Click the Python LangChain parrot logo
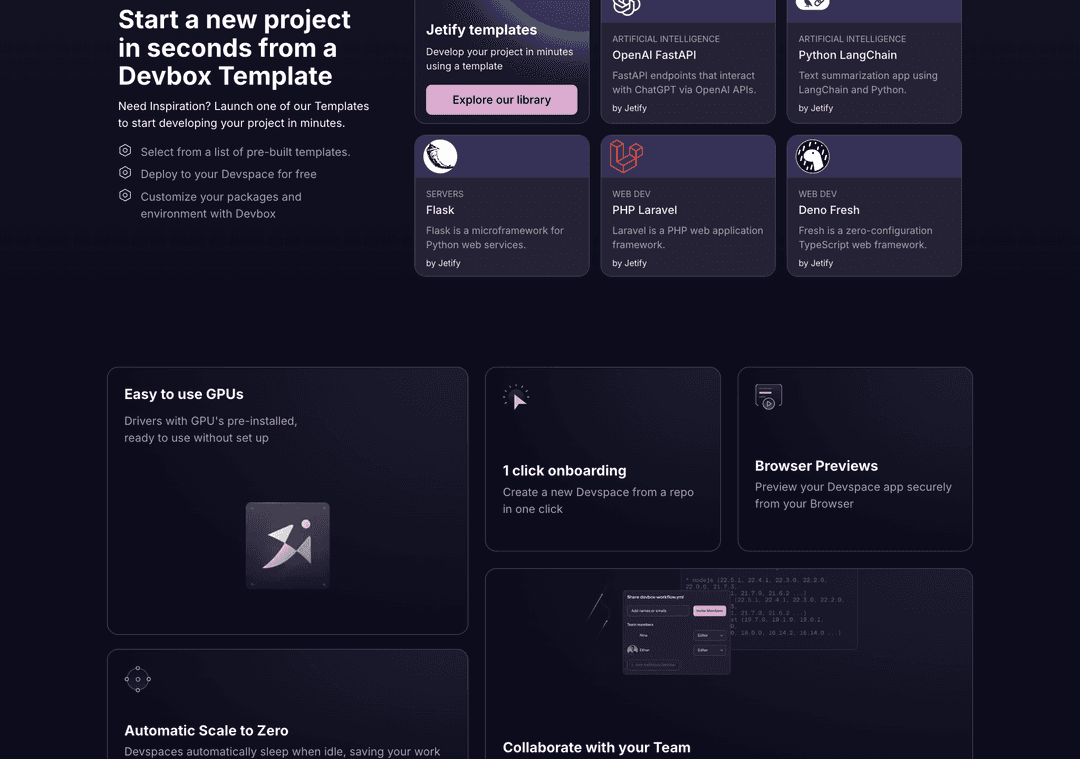 (812, 4)
